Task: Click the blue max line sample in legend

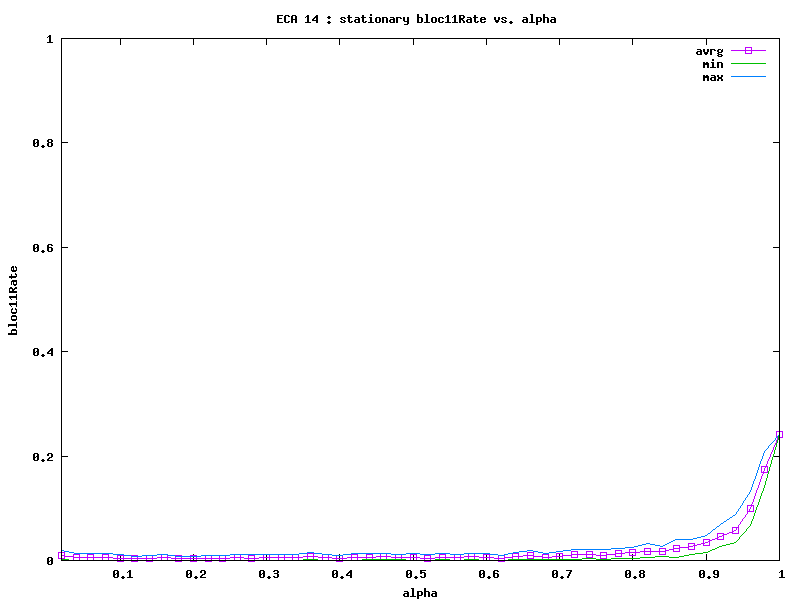Action: click(748, 77)
